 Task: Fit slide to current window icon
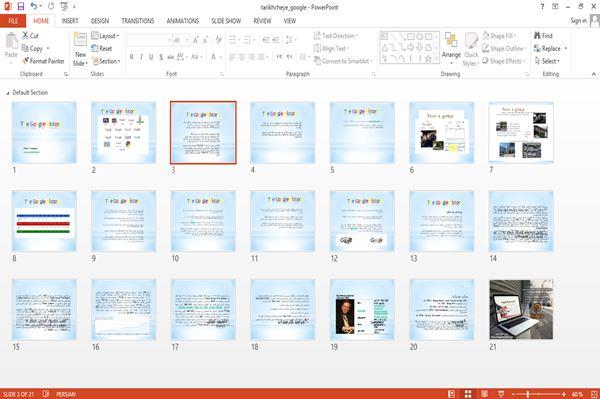(594, 394)
